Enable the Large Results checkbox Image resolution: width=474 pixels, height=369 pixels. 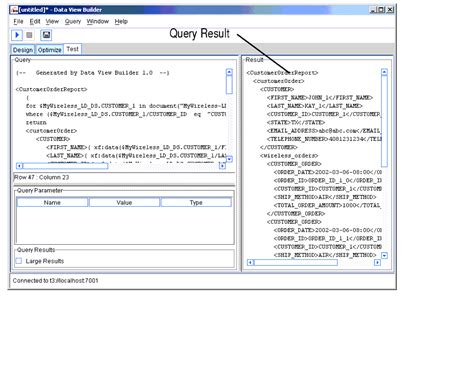[x=19, y=261]
